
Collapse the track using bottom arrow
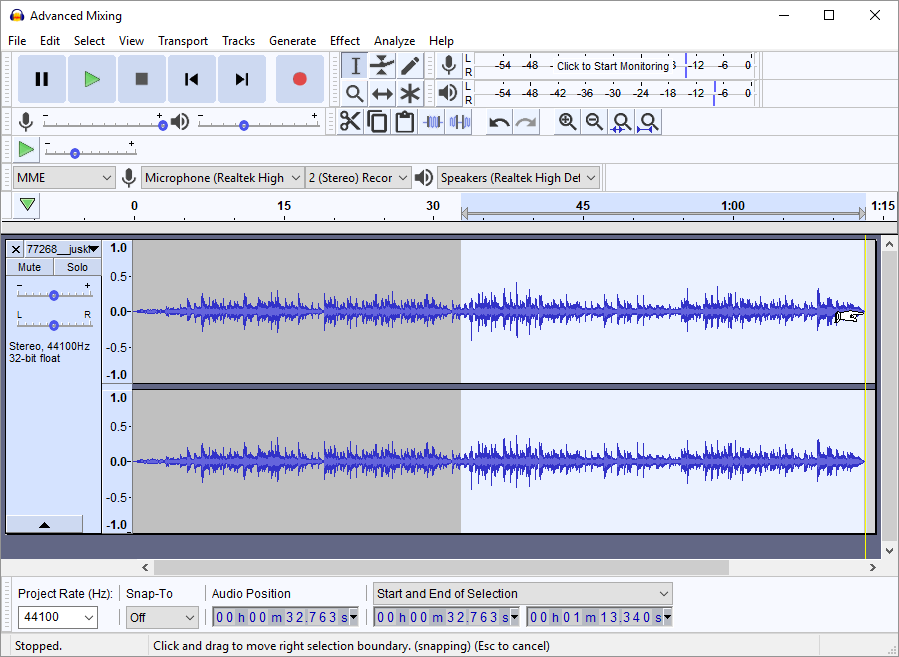tap(44, 524)
